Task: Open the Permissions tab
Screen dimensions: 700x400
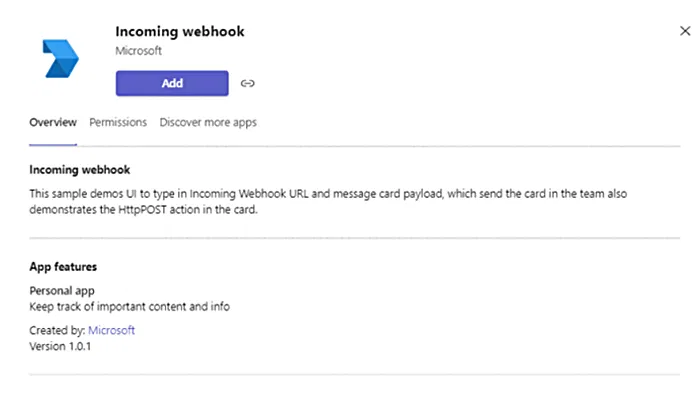Action: click(118, 122)
